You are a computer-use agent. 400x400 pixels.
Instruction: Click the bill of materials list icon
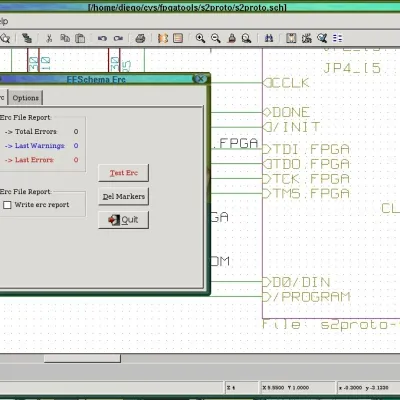pyautogui.click(x=337, y=38)
